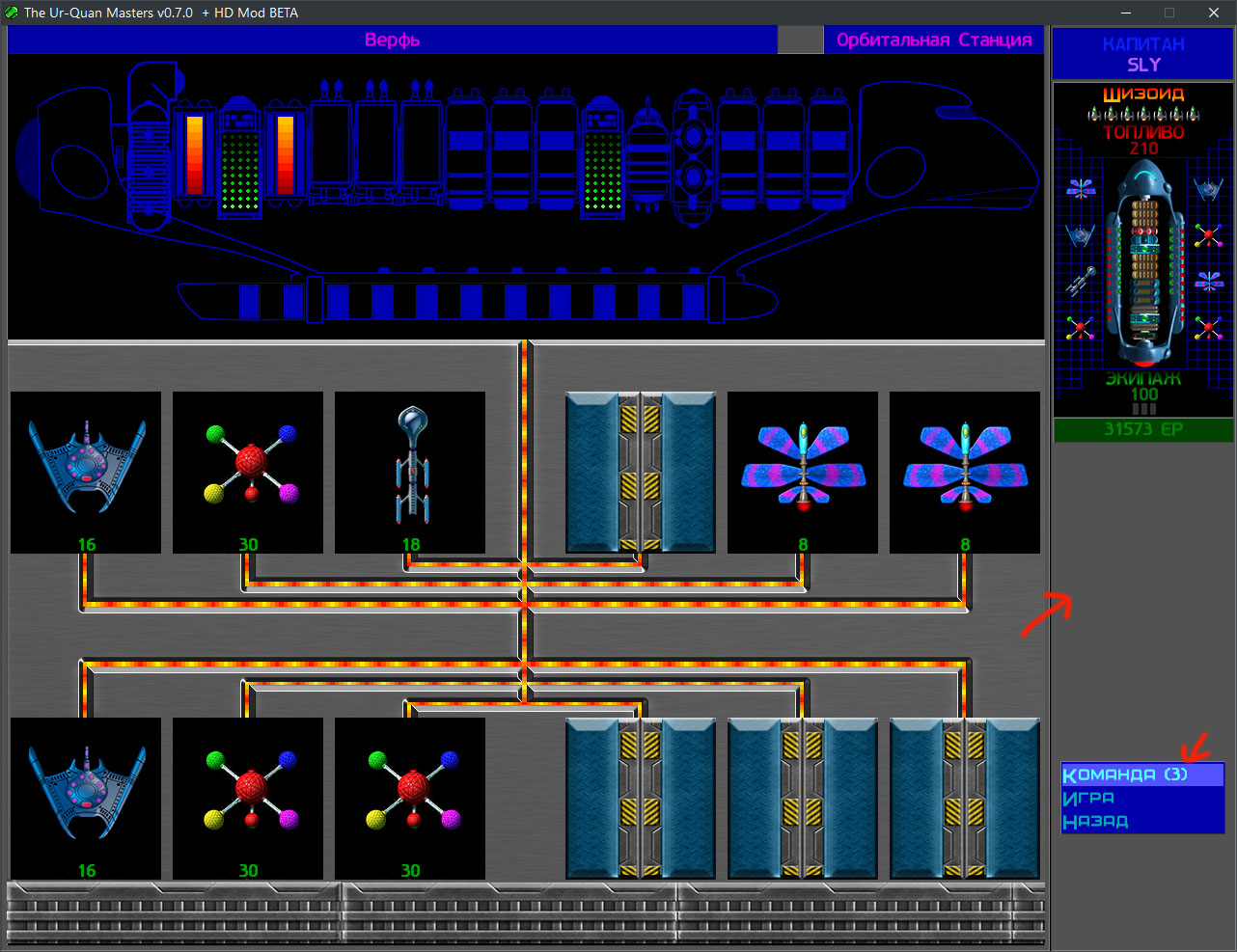Click the Pkunk icon left of the flagship in the status panel
Screen dimensions: 1237x952
(1081, 188)
